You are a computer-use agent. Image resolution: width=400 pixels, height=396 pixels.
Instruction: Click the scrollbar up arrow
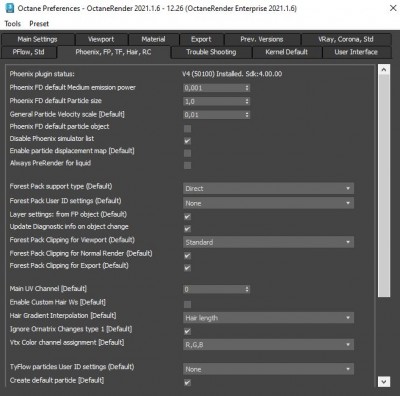(x=384, y=70)
